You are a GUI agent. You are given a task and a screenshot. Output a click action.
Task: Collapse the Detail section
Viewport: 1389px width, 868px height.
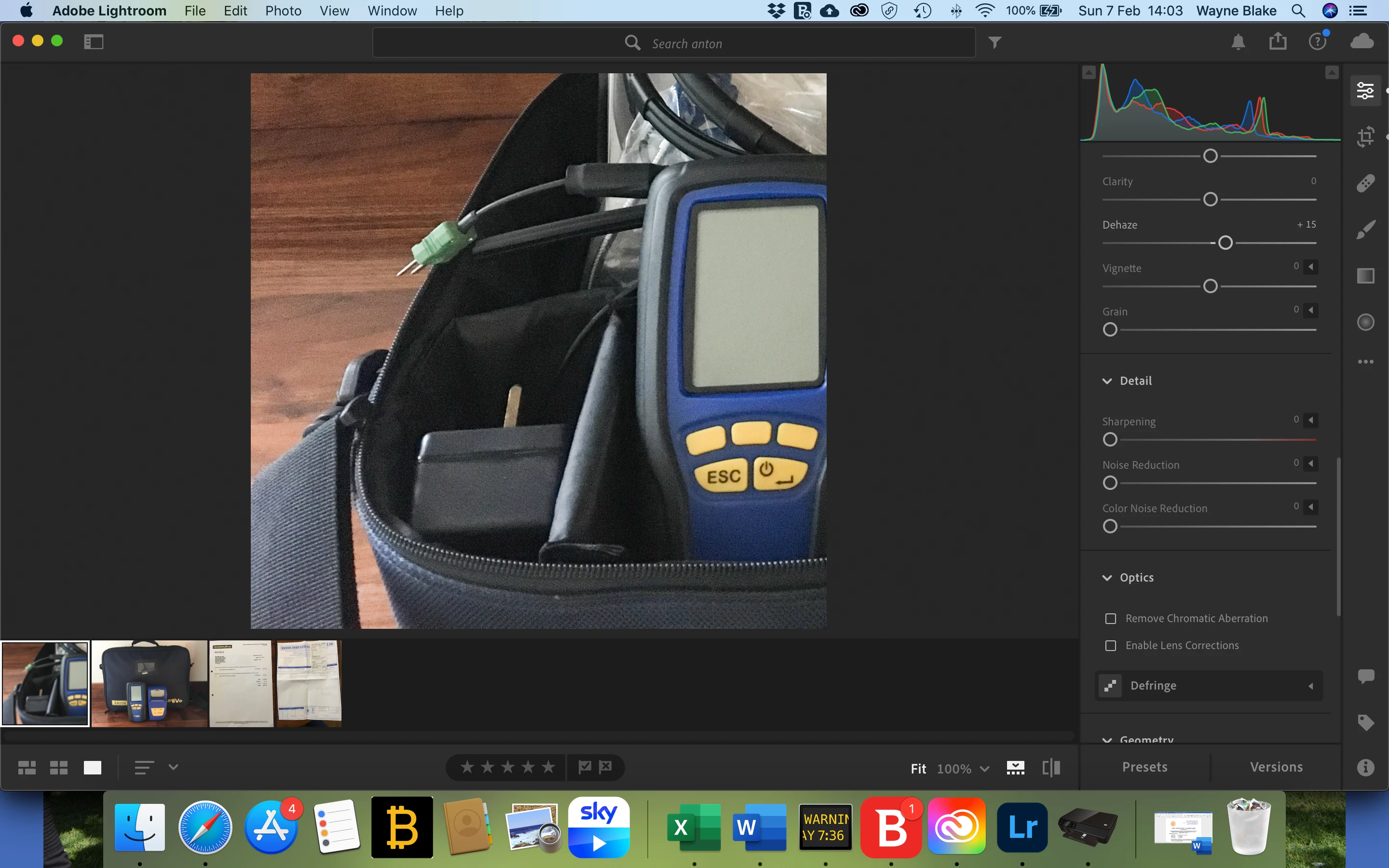(1107, 381)
